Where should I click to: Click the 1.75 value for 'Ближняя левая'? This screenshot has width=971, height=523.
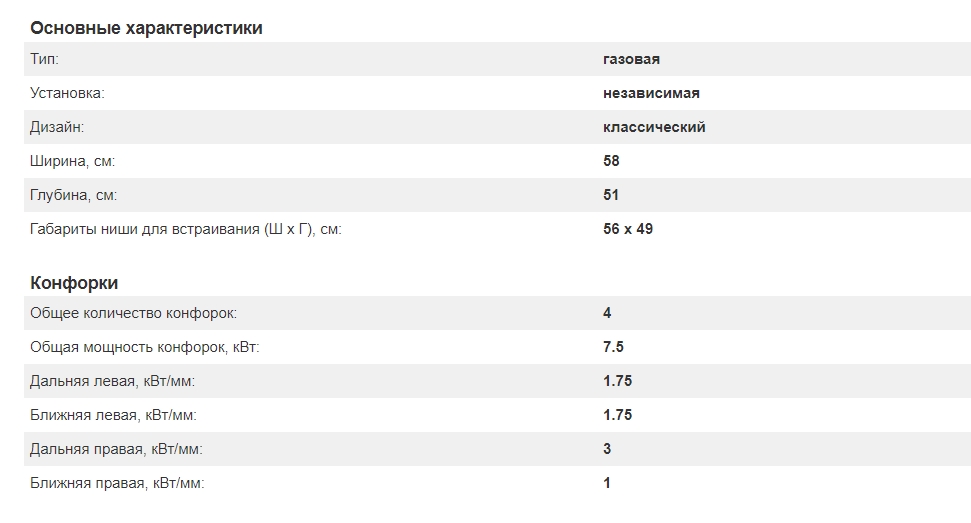tap(617, 415)
